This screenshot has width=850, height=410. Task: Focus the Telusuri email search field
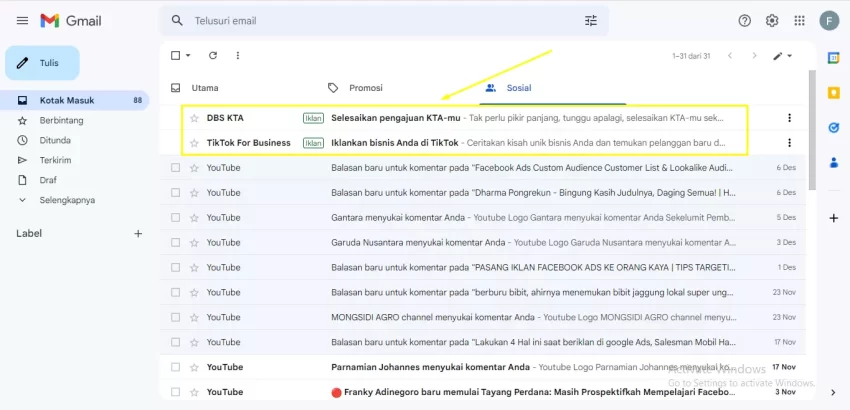[385, 21]
